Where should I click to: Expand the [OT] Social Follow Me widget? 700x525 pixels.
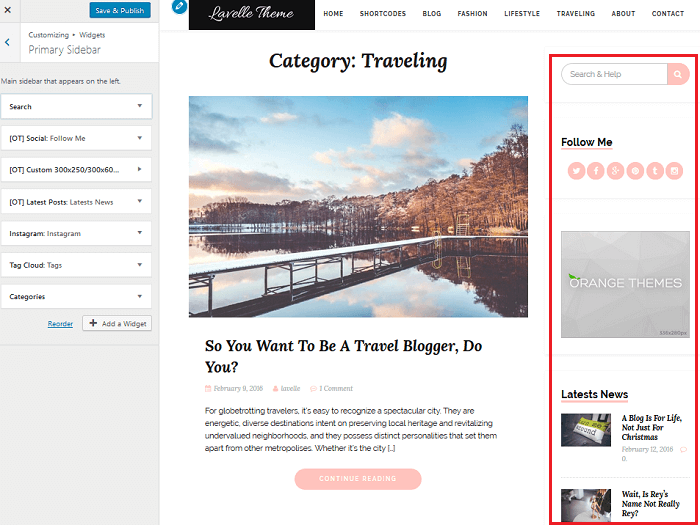point(76,138)
